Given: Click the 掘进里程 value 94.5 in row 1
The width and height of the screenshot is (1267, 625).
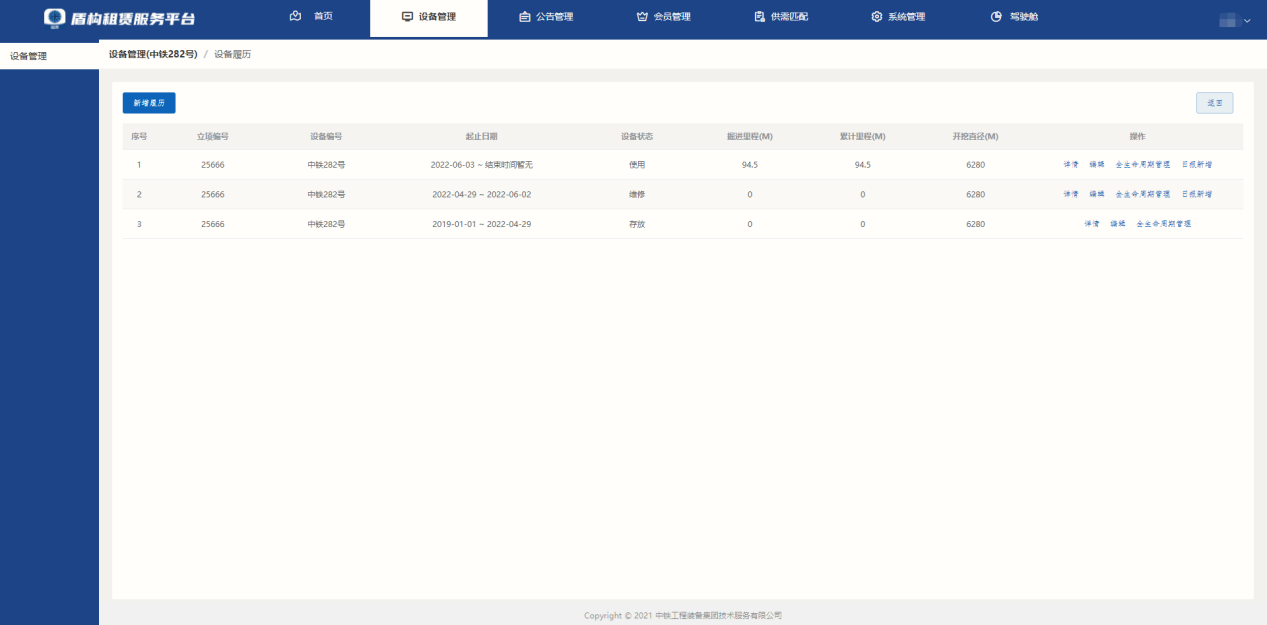Looking at the screenshot, I should [749, 164].
